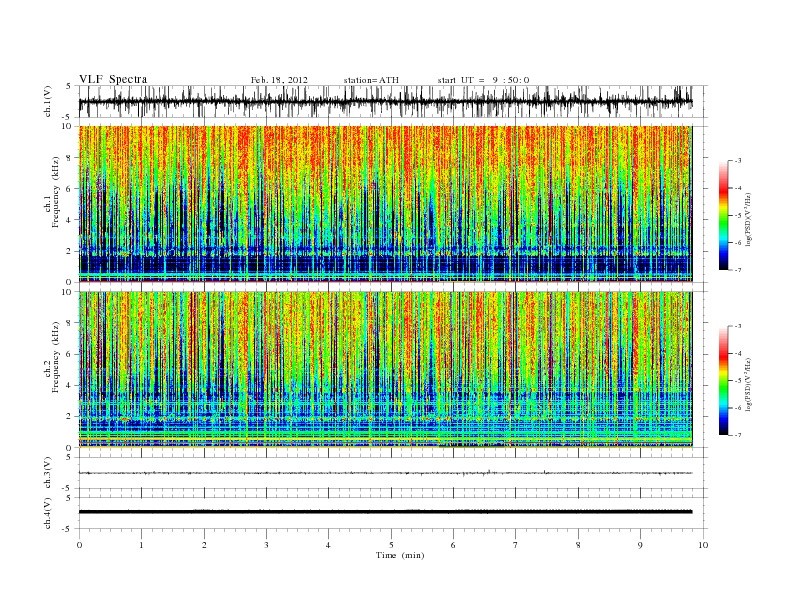Click the ch.4 voltage trace panel

(x=393, y=513)
